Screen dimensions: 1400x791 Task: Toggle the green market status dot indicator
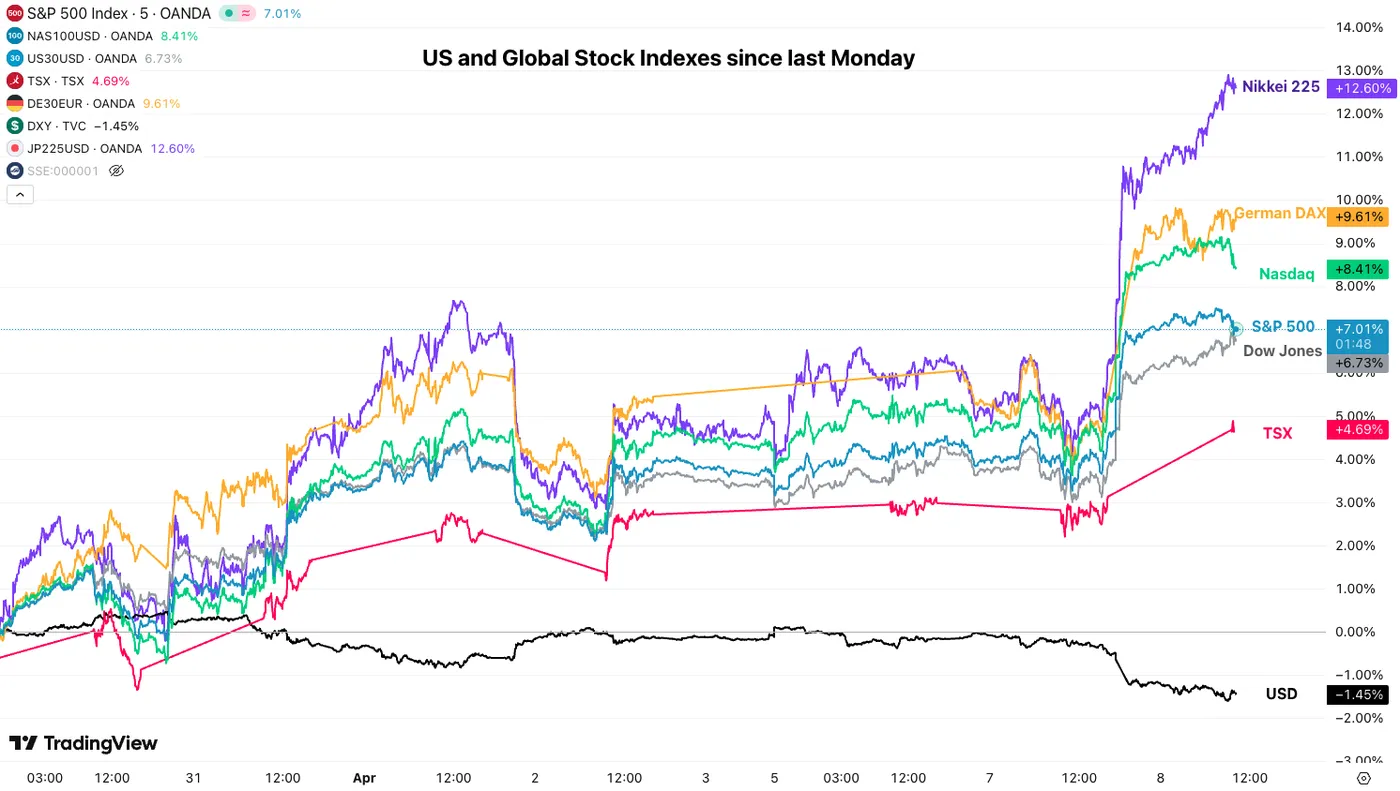point(229,14)
